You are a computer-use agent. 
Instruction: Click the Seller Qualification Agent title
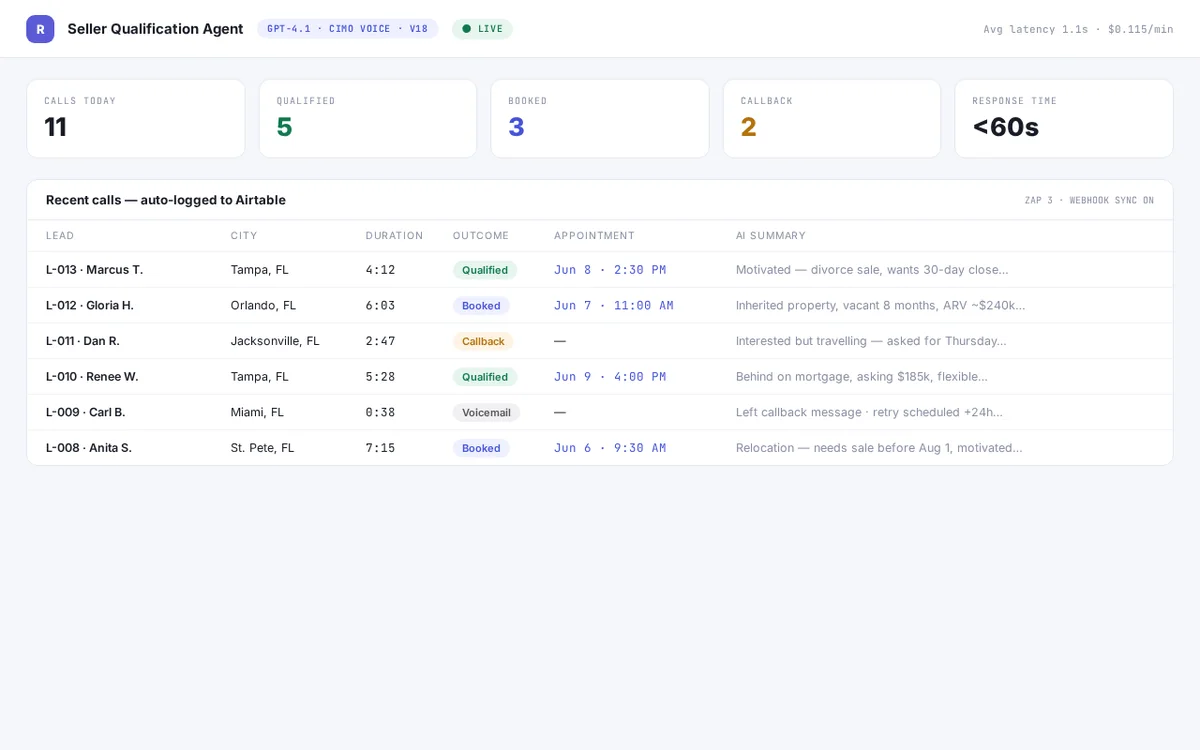(x=155, y=29)
